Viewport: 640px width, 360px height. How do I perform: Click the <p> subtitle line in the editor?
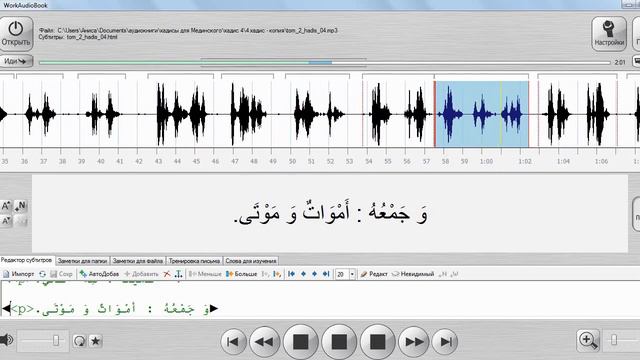[x=110, y=309]
